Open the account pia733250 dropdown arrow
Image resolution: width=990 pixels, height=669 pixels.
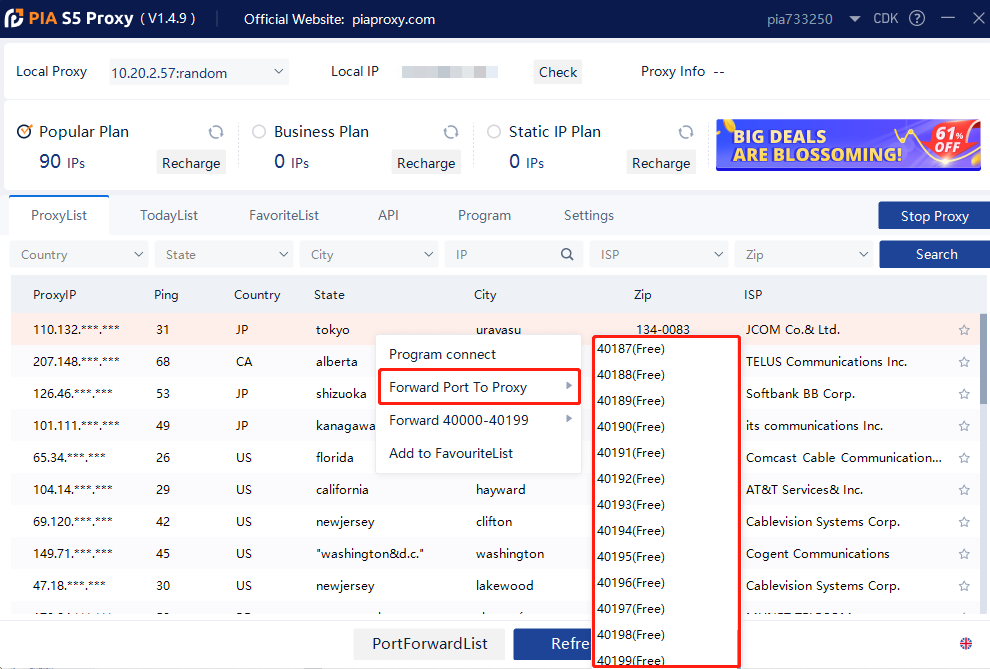point(854,19)
